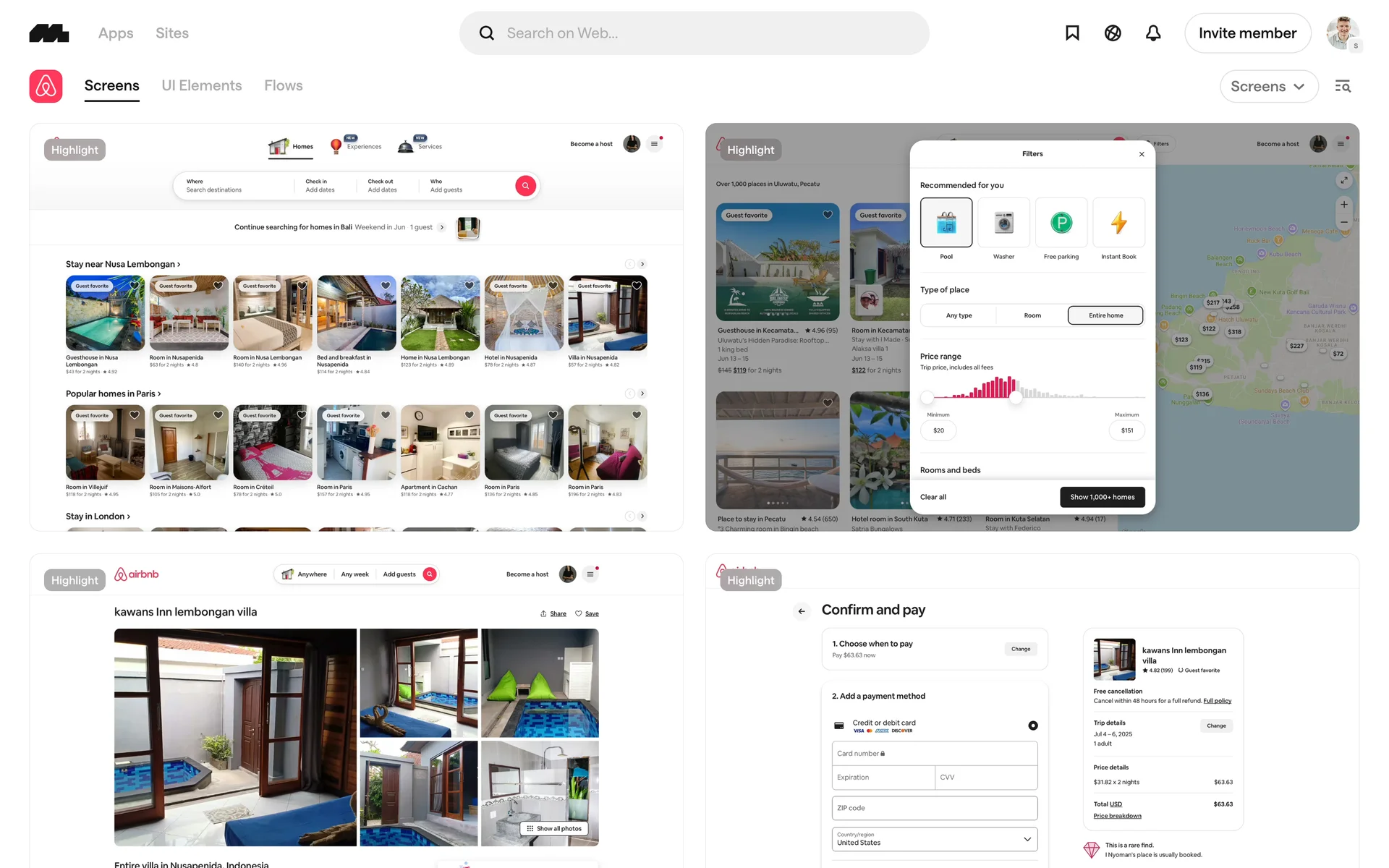Select the Pool filter icon
Image resolution: width=1389 pixels, height=868 pixels.
coord(946,223)
